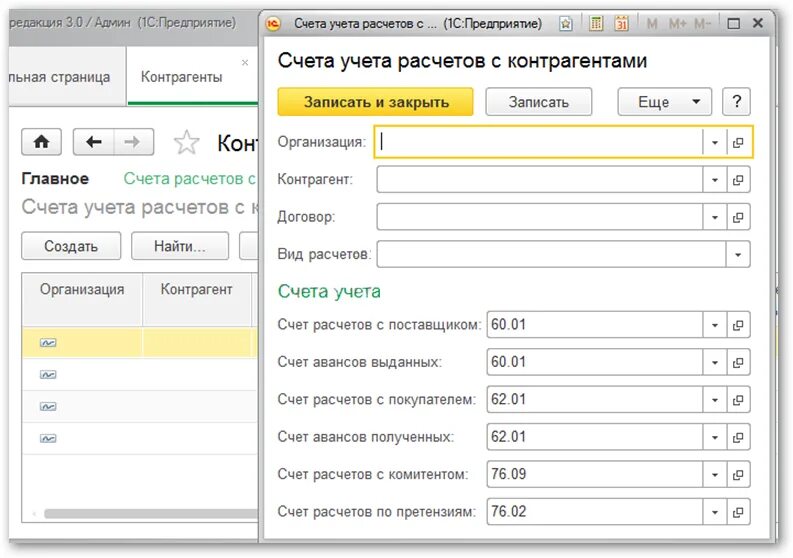Viewport: 793px width, 558px height.
Task: Click into the Контрагент input field
Action: [540, 180]
